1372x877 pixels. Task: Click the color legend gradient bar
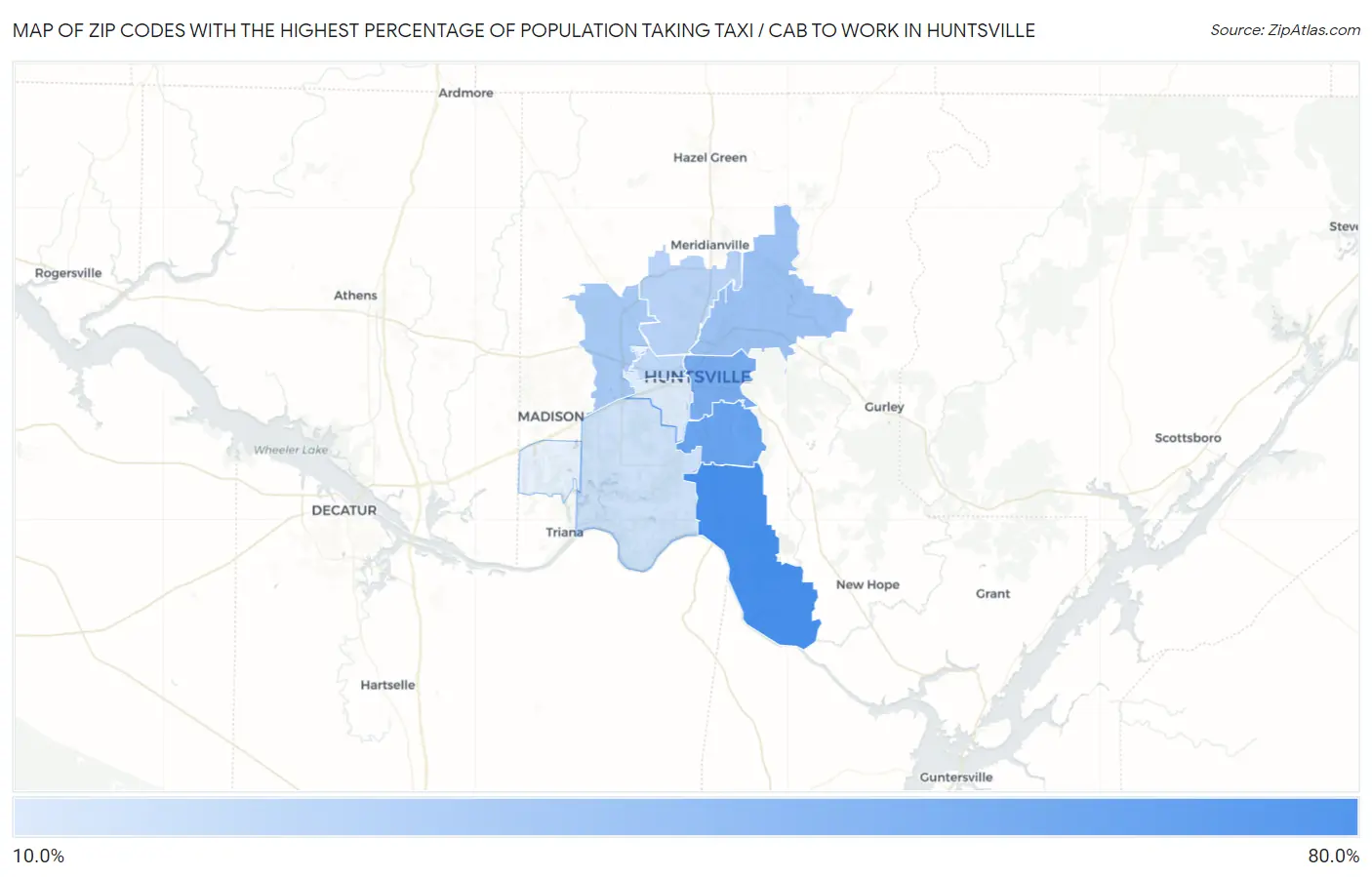click(x=686, y=817)
